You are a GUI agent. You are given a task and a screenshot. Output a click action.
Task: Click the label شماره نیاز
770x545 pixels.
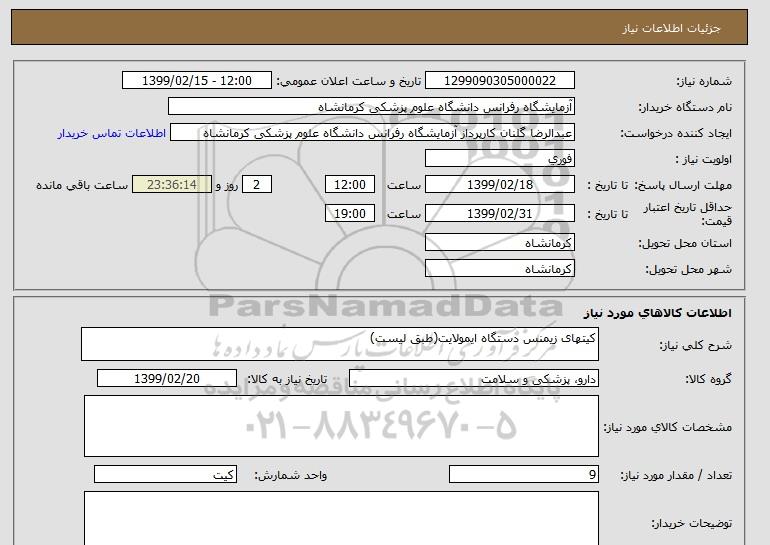pyautogui.click(x=704, y=81)
